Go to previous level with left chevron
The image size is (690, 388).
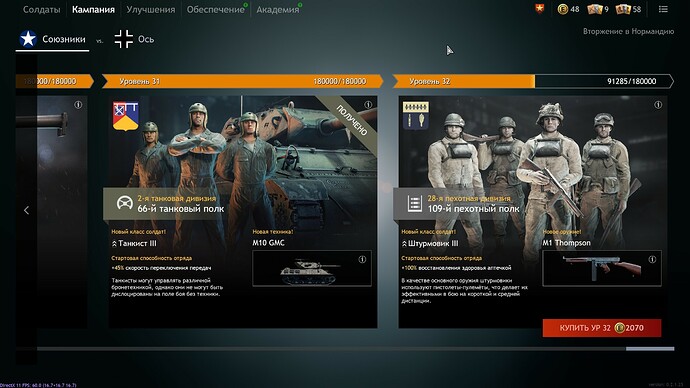26,210
